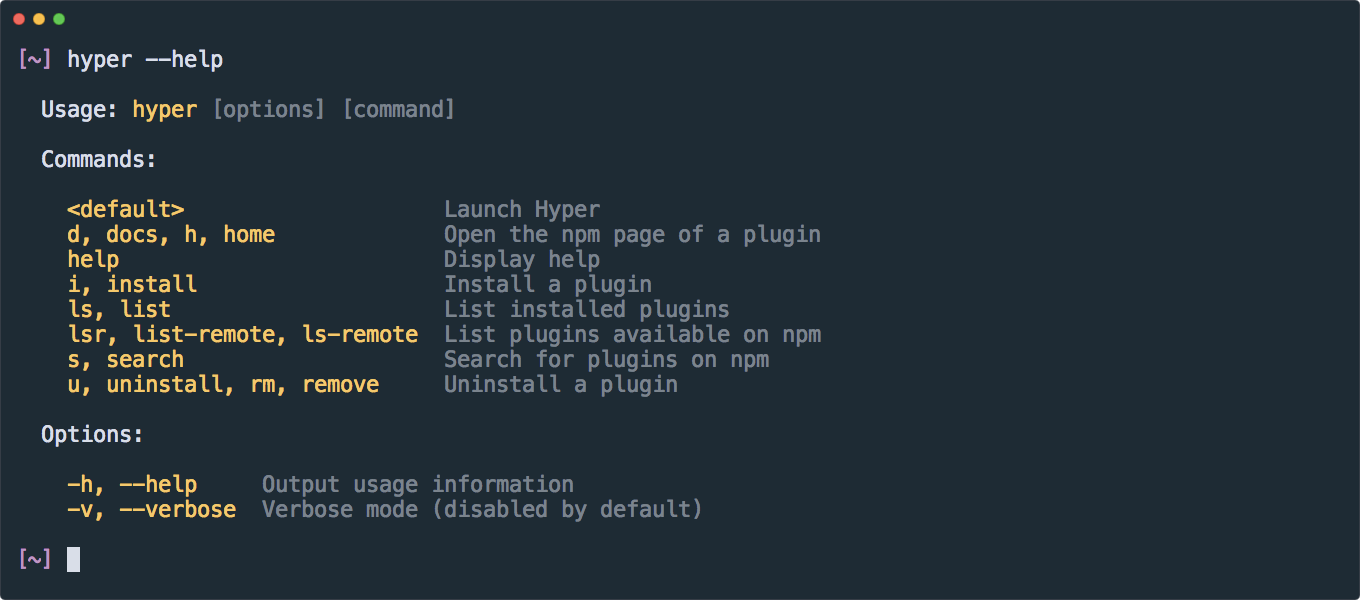Screen dimensions: 1360x600
Task: Click the 'd, docs, h, home' command row
Action: [x=170, y=234]
